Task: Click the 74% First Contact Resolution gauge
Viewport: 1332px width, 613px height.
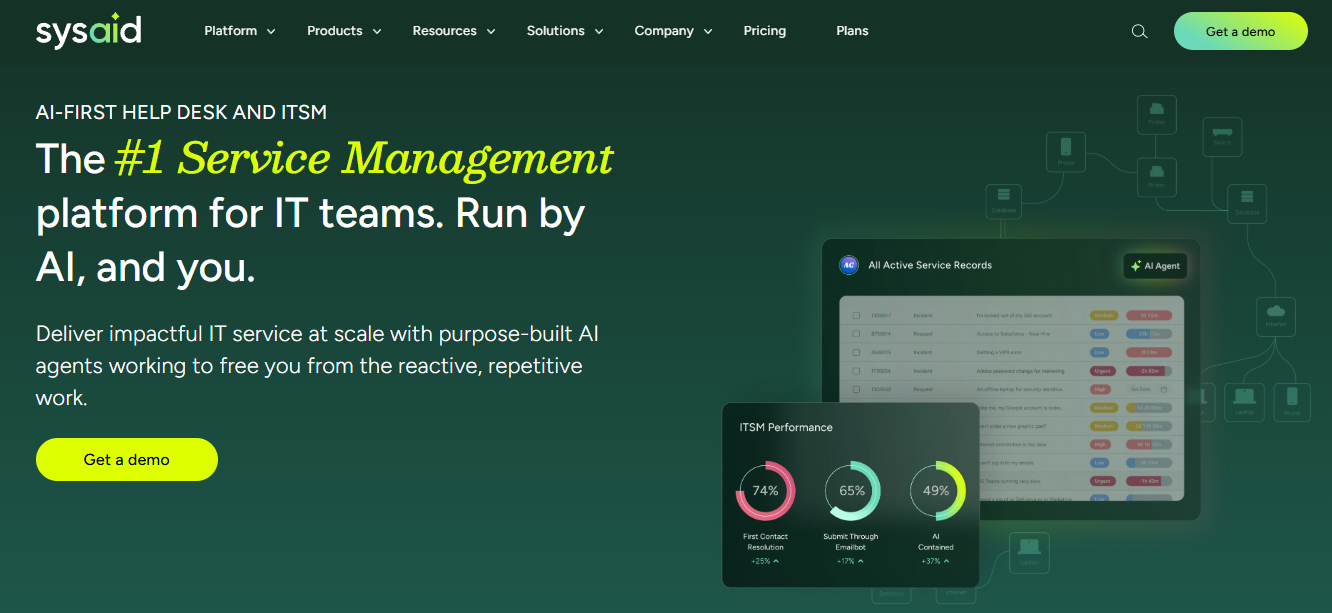Action: point(766,491)
